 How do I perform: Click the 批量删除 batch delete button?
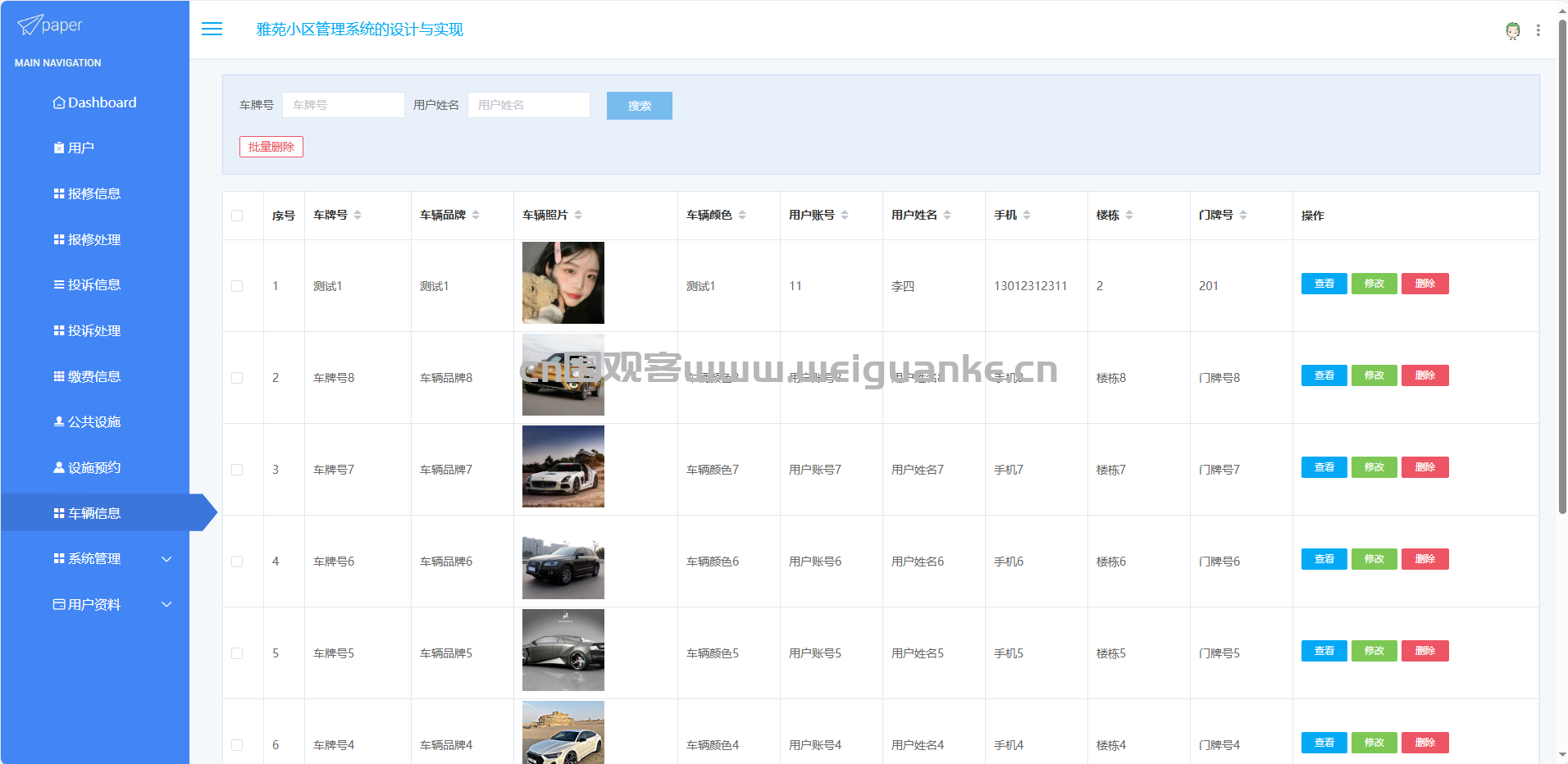[x=271, y=147]
